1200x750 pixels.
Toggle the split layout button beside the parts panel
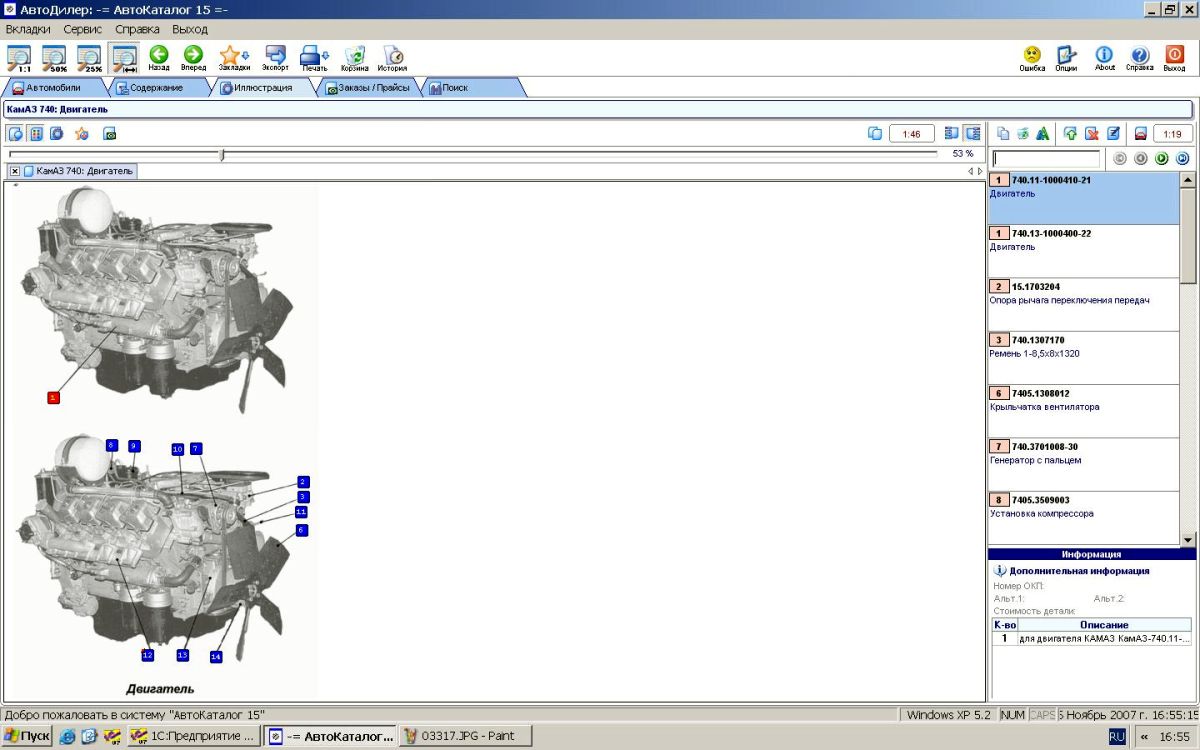tap(972, 133)
